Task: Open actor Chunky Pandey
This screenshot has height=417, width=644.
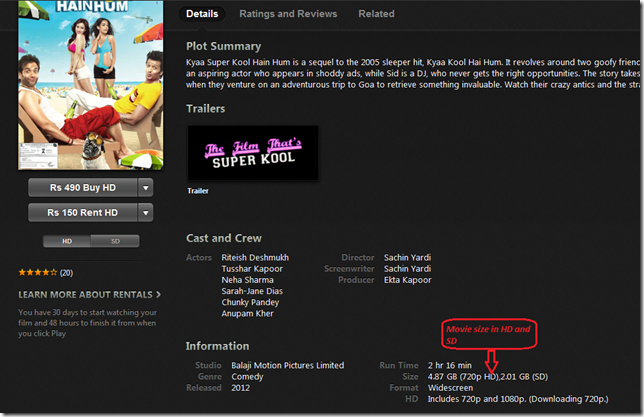Action: coord(250,302)
